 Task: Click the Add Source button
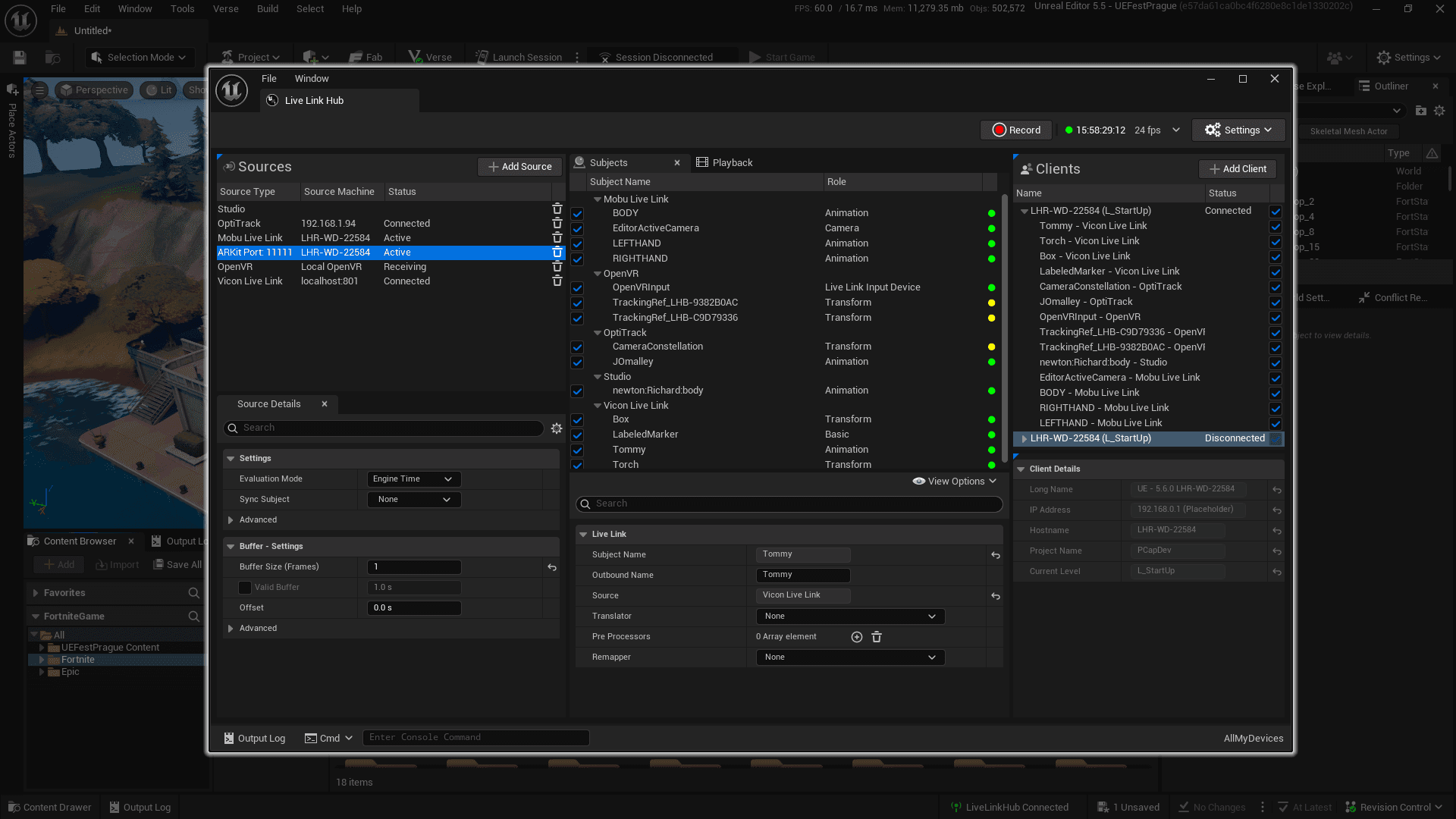[x=520, y=167]
